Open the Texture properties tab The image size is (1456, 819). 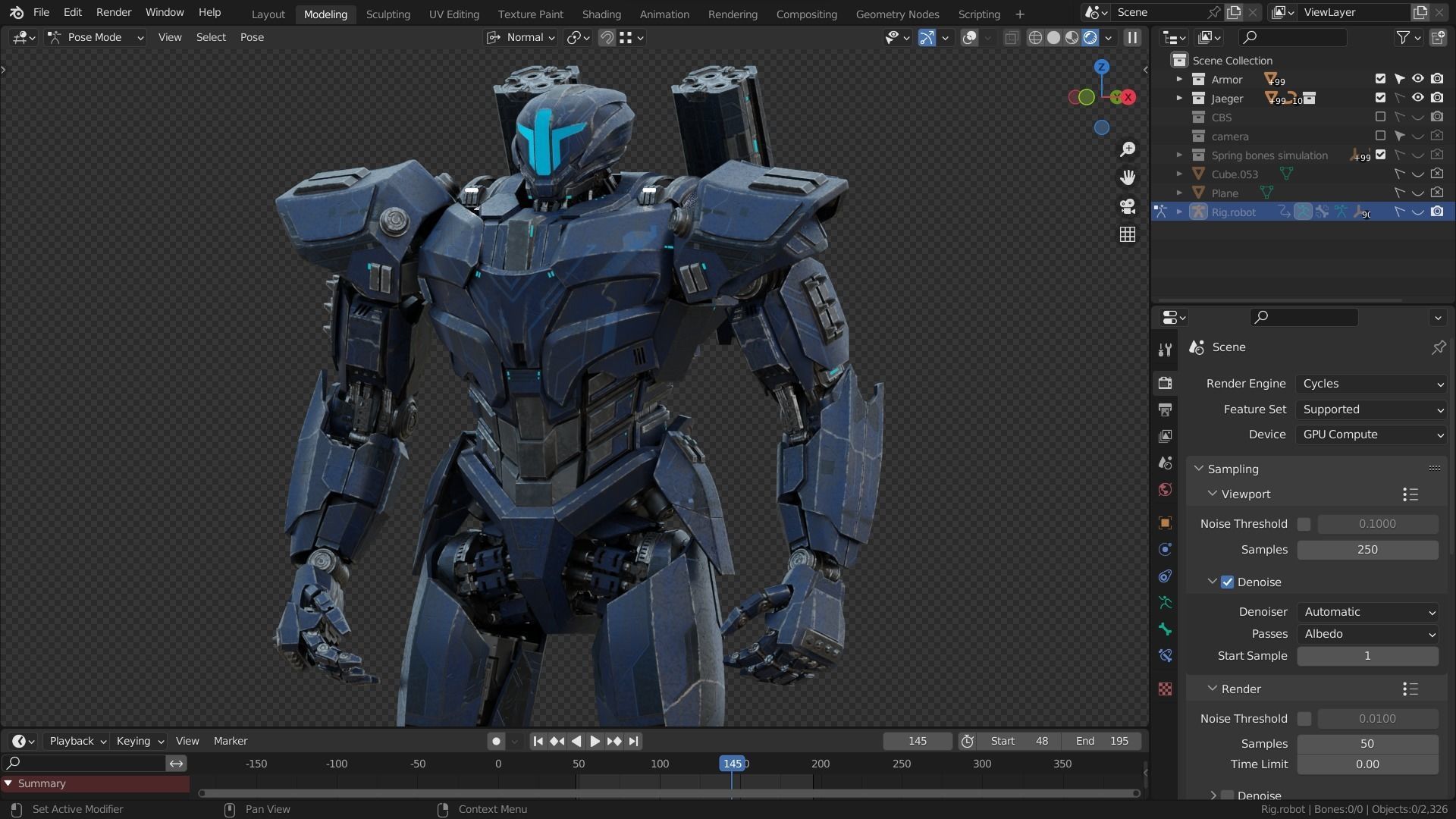(x=1166, y=689)
